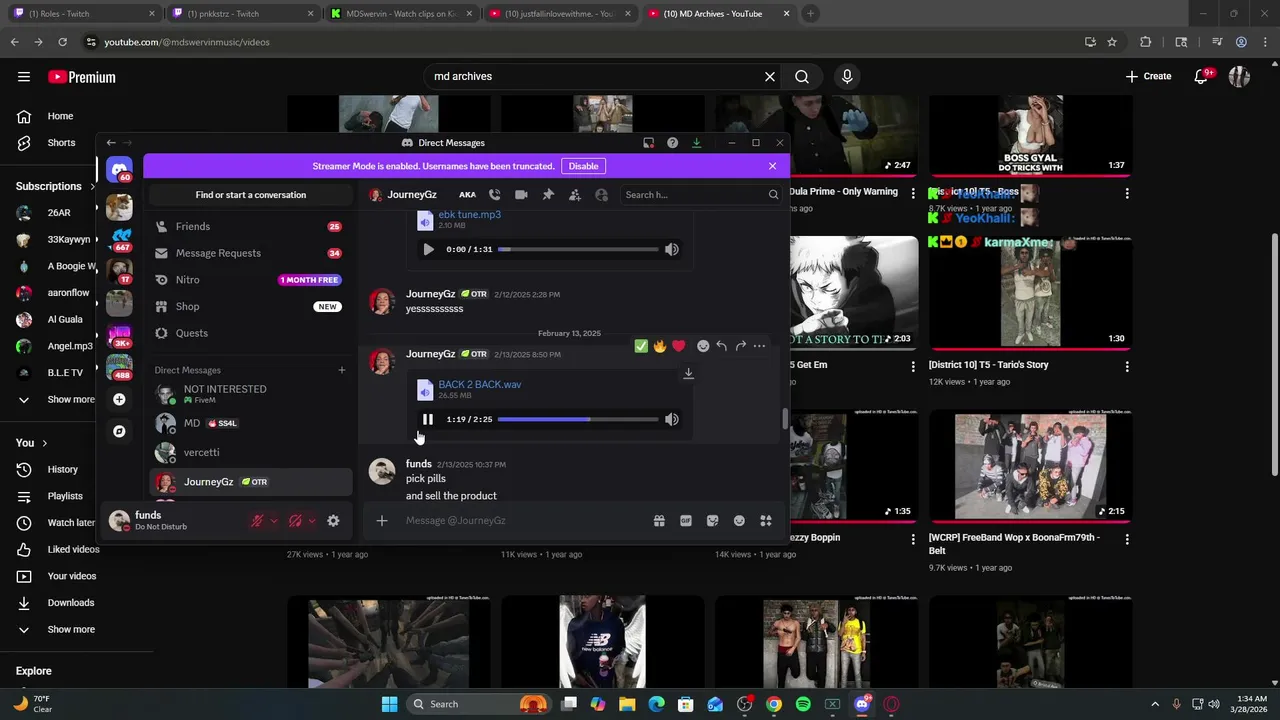Seek in ebk tune.mp3 progress bar

coord(578,249)
